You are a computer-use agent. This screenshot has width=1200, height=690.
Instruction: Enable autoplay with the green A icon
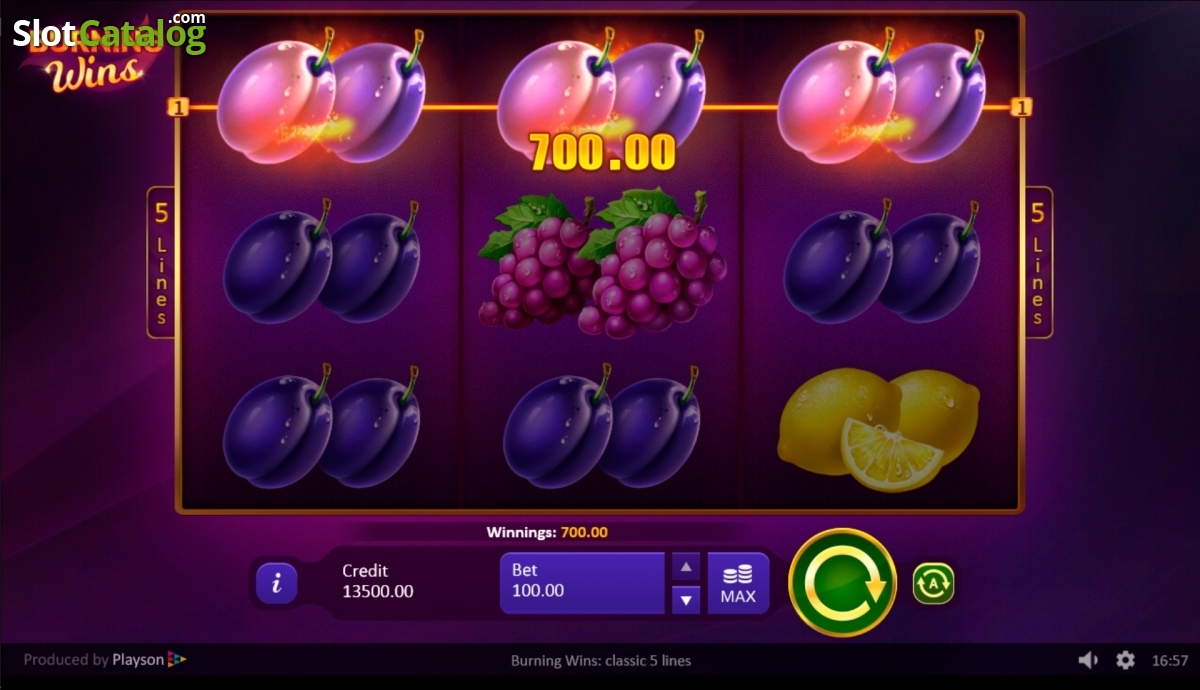(x=933, y=583)
